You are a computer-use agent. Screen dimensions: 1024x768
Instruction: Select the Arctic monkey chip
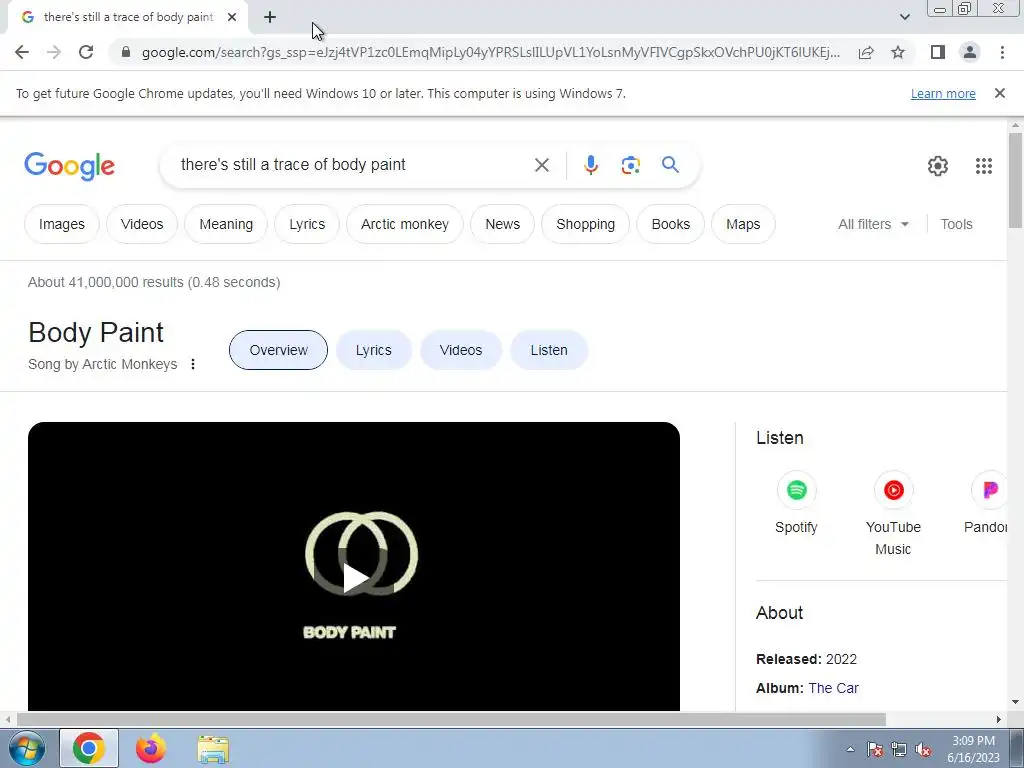405,224
